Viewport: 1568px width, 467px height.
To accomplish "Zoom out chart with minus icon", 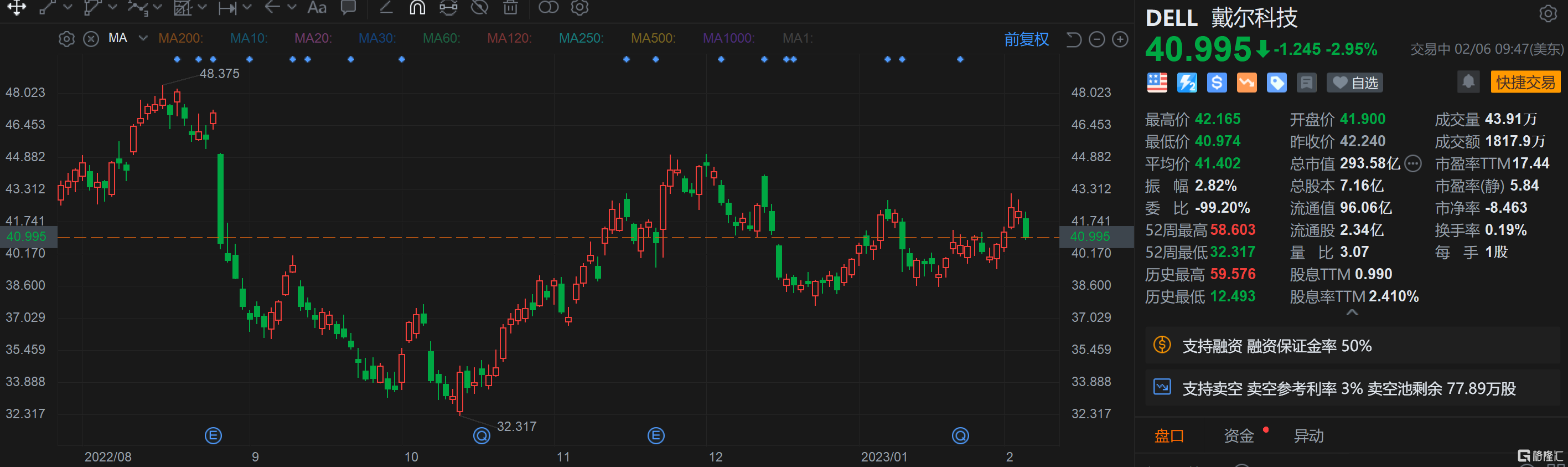I will [x=1096, y=39].
